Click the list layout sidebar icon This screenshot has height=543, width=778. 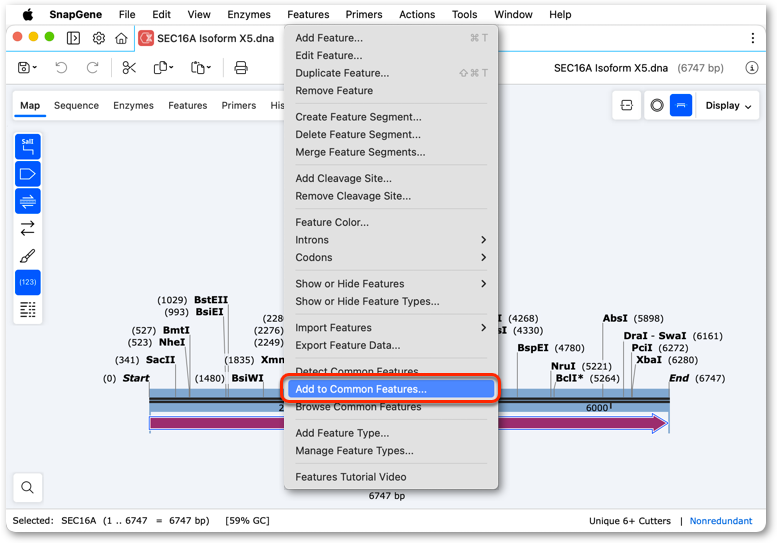point(28,310)
